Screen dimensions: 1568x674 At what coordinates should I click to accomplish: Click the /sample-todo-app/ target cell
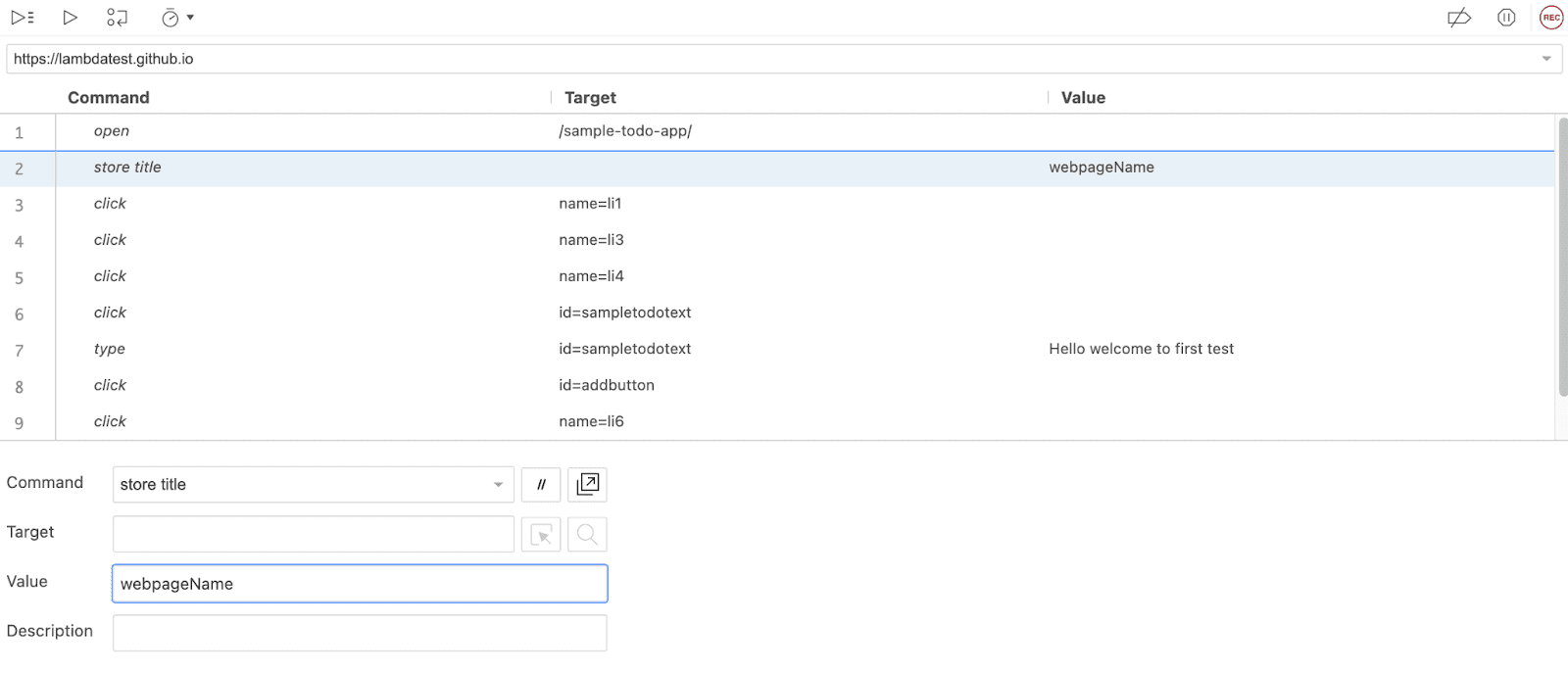click(625, 131)
